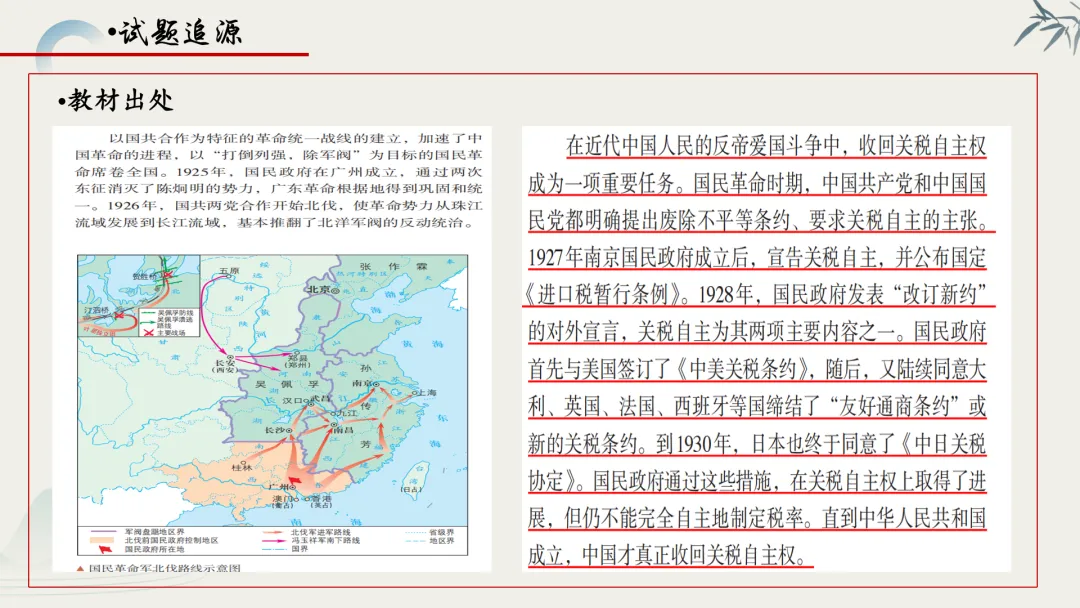Click the left paragraph line beginning "国革命的进程"
This screenshot has width=1080, height=608.
tap(279, 155)
